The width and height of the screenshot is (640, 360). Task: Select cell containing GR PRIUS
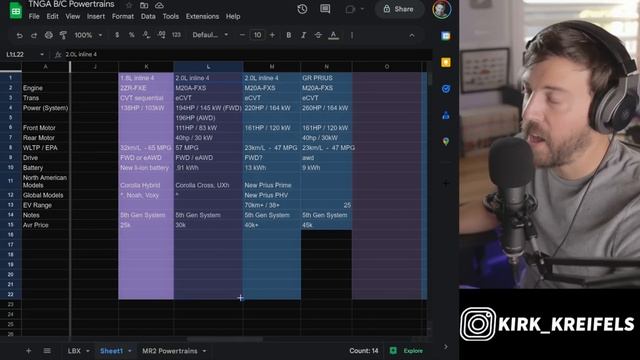pyautogui.click(x=326, y=78)
